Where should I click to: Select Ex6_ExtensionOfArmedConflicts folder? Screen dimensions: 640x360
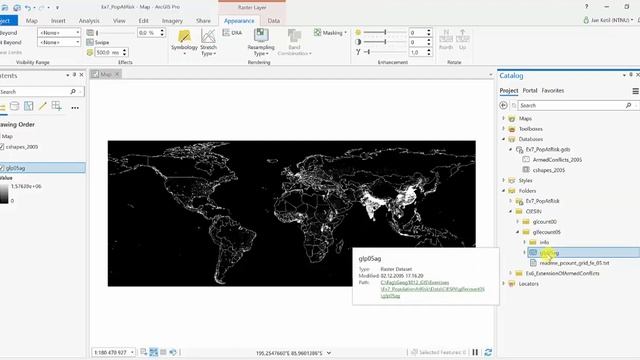562,273
